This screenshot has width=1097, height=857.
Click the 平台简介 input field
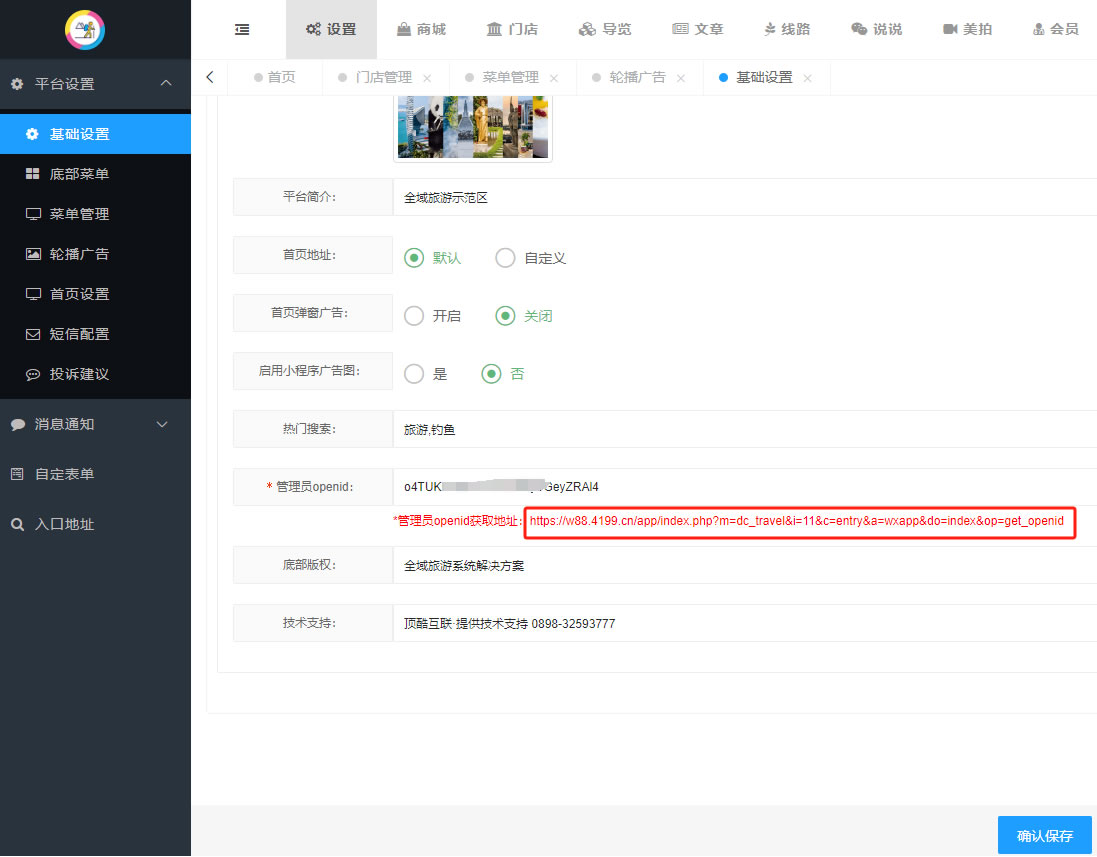(x=745, y=197)
